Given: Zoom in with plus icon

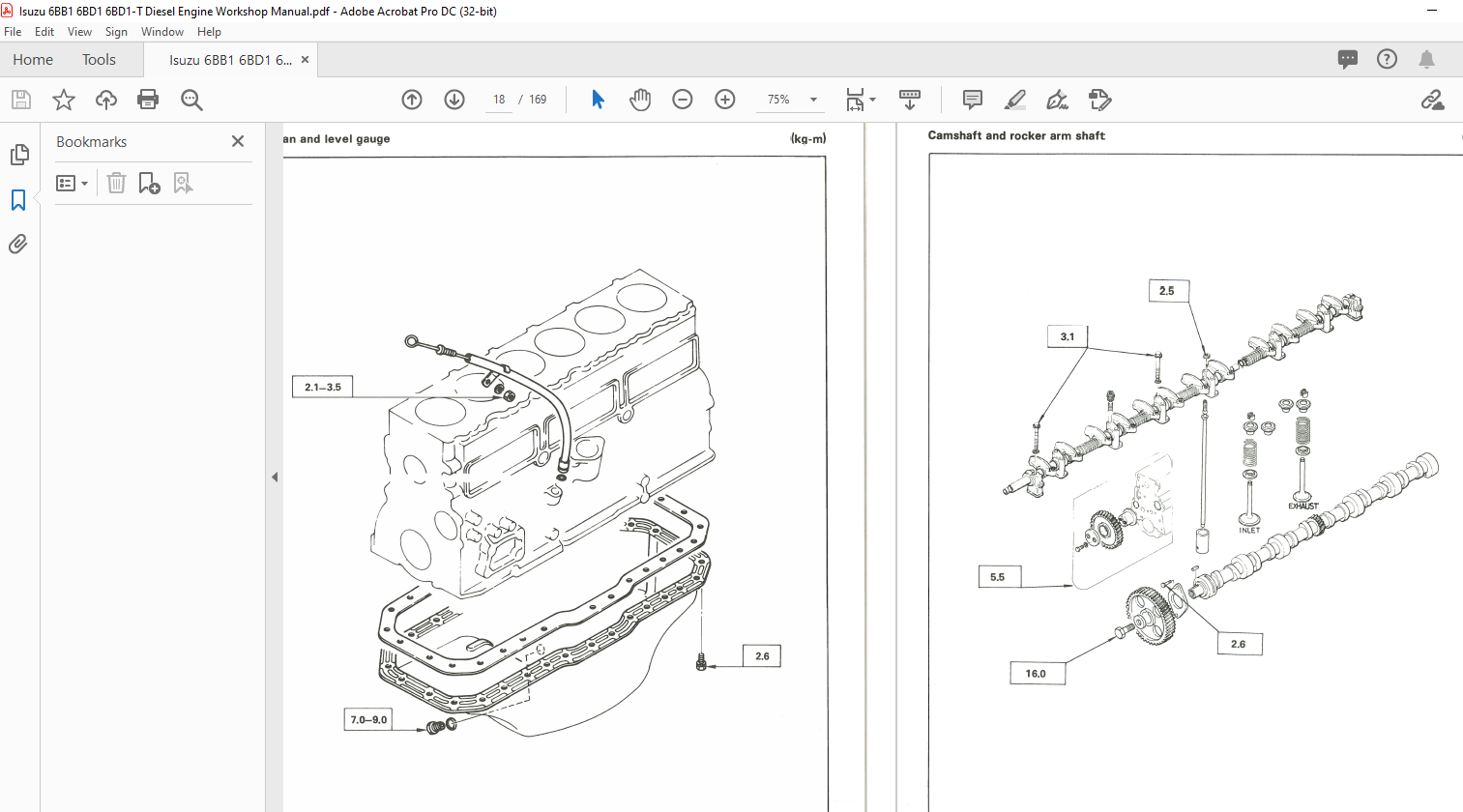Looking at the screenshot, I should tap(725, 100).
